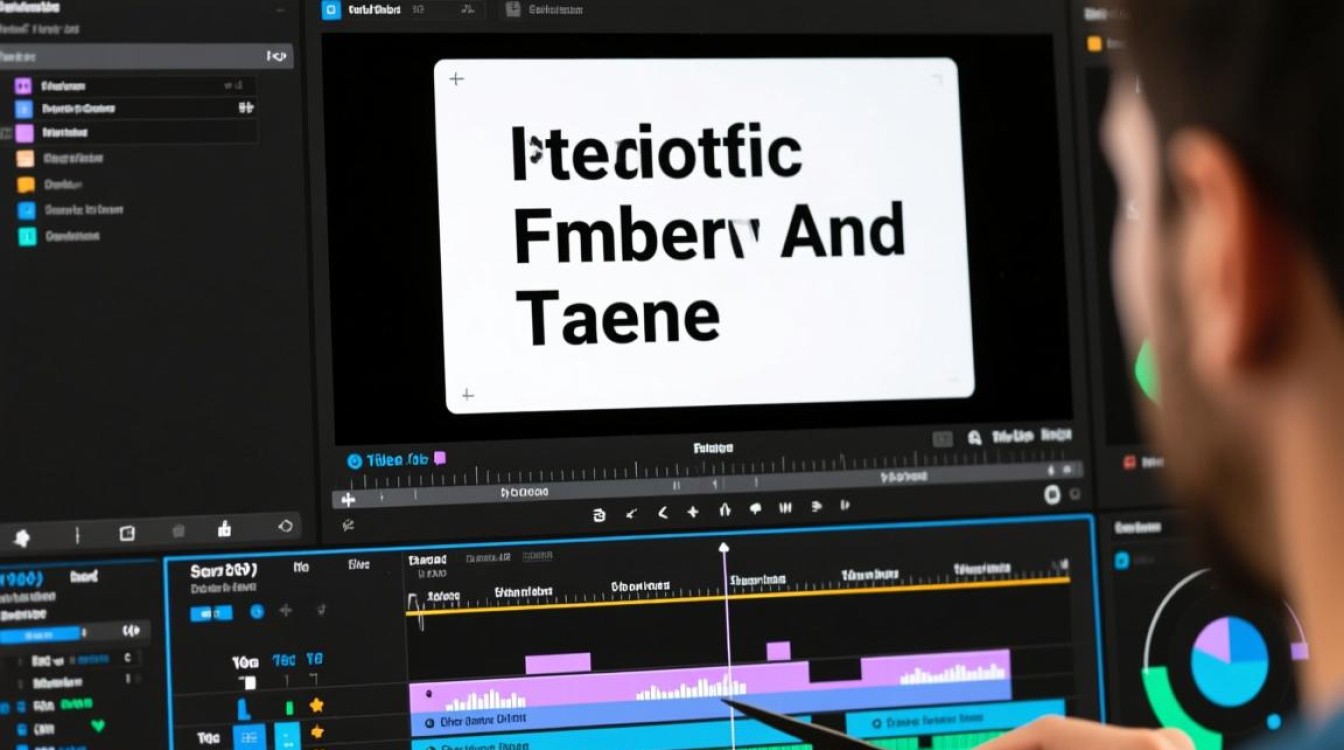This screenshot has width=1344, height=750.
Task: Click the upward arrow icon under preview ruler
Action: (x=724, y=512)
